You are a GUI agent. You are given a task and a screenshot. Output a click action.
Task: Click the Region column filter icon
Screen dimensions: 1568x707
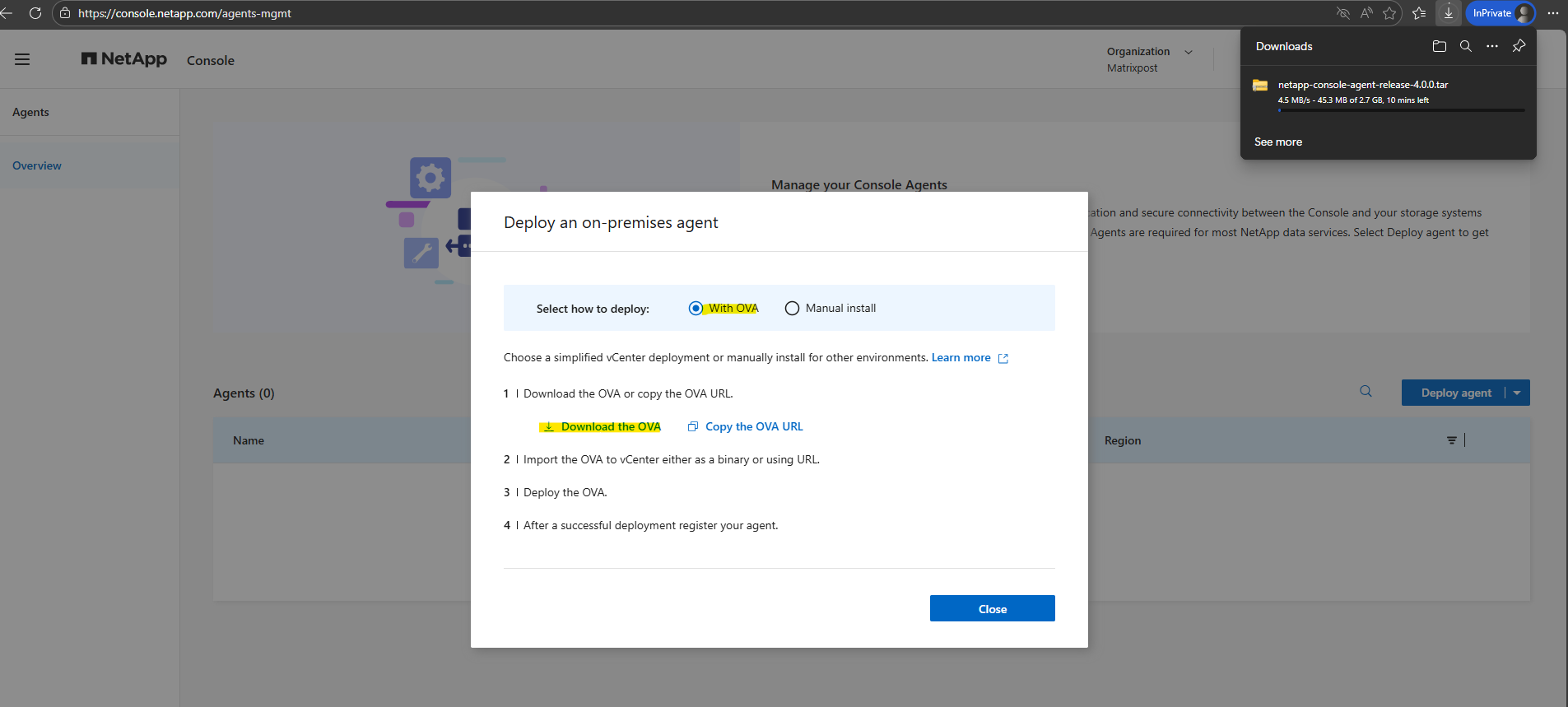[1451, 440]
